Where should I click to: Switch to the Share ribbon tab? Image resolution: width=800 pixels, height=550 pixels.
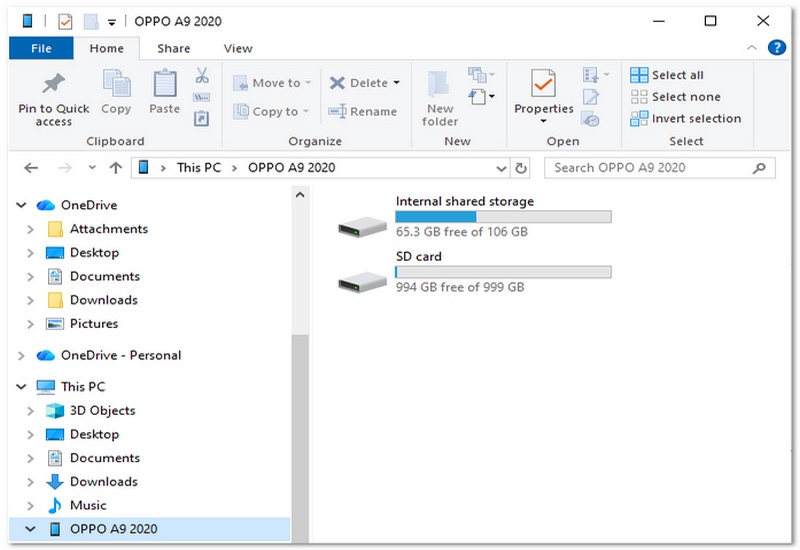point(173,48)
